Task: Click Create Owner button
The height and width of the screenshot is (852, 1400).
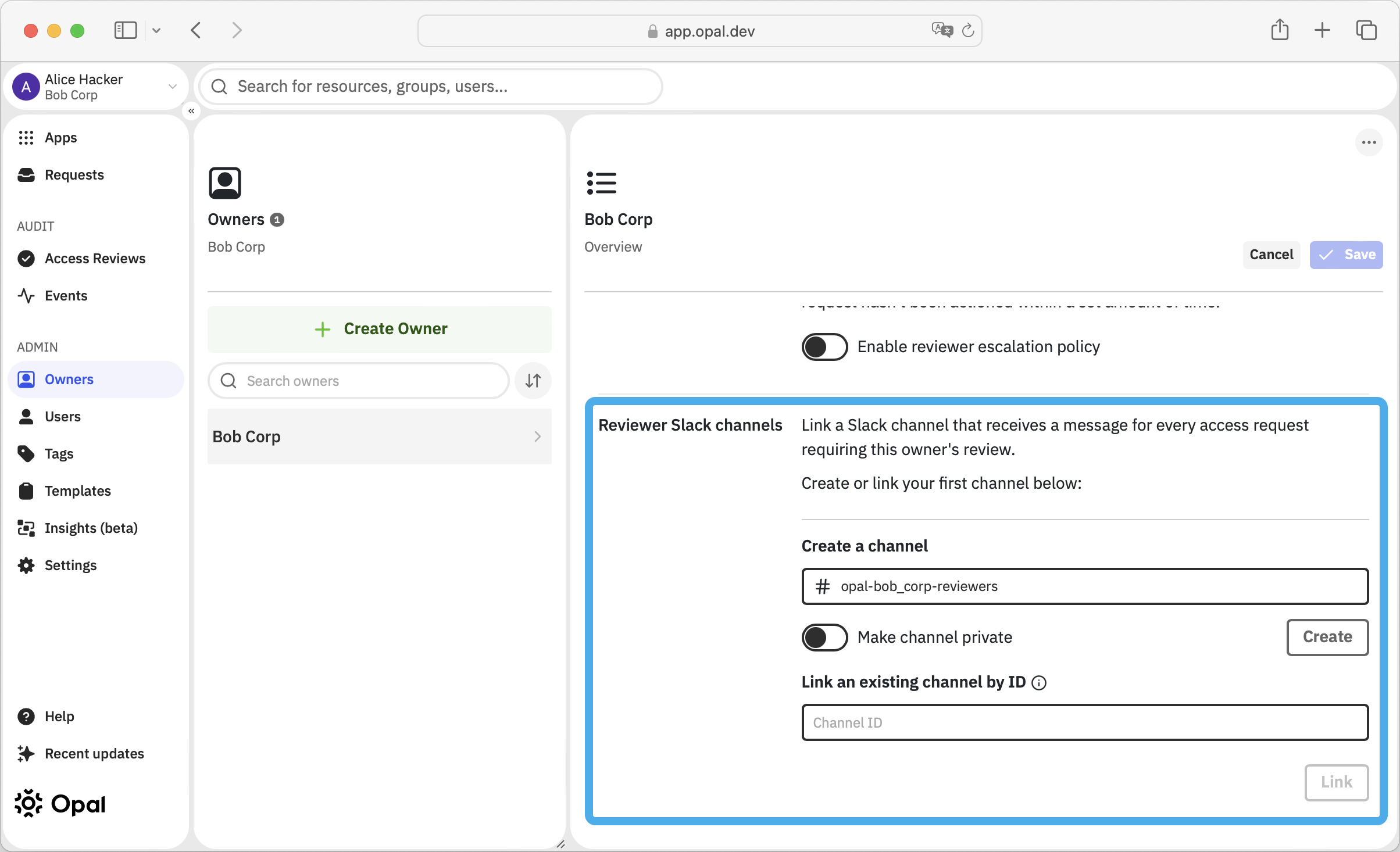Action: tap(380, 329)
